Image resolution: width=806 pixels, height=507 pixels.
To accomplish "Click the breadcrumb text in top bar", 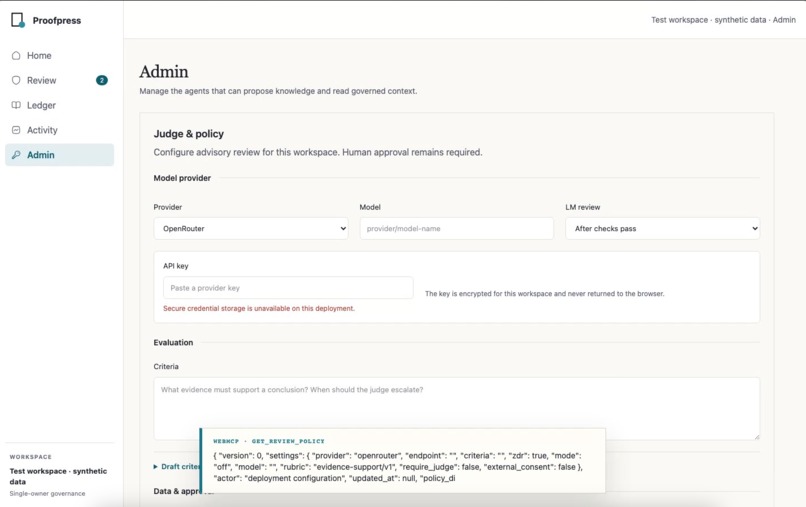I will click(x=723, y=20).
